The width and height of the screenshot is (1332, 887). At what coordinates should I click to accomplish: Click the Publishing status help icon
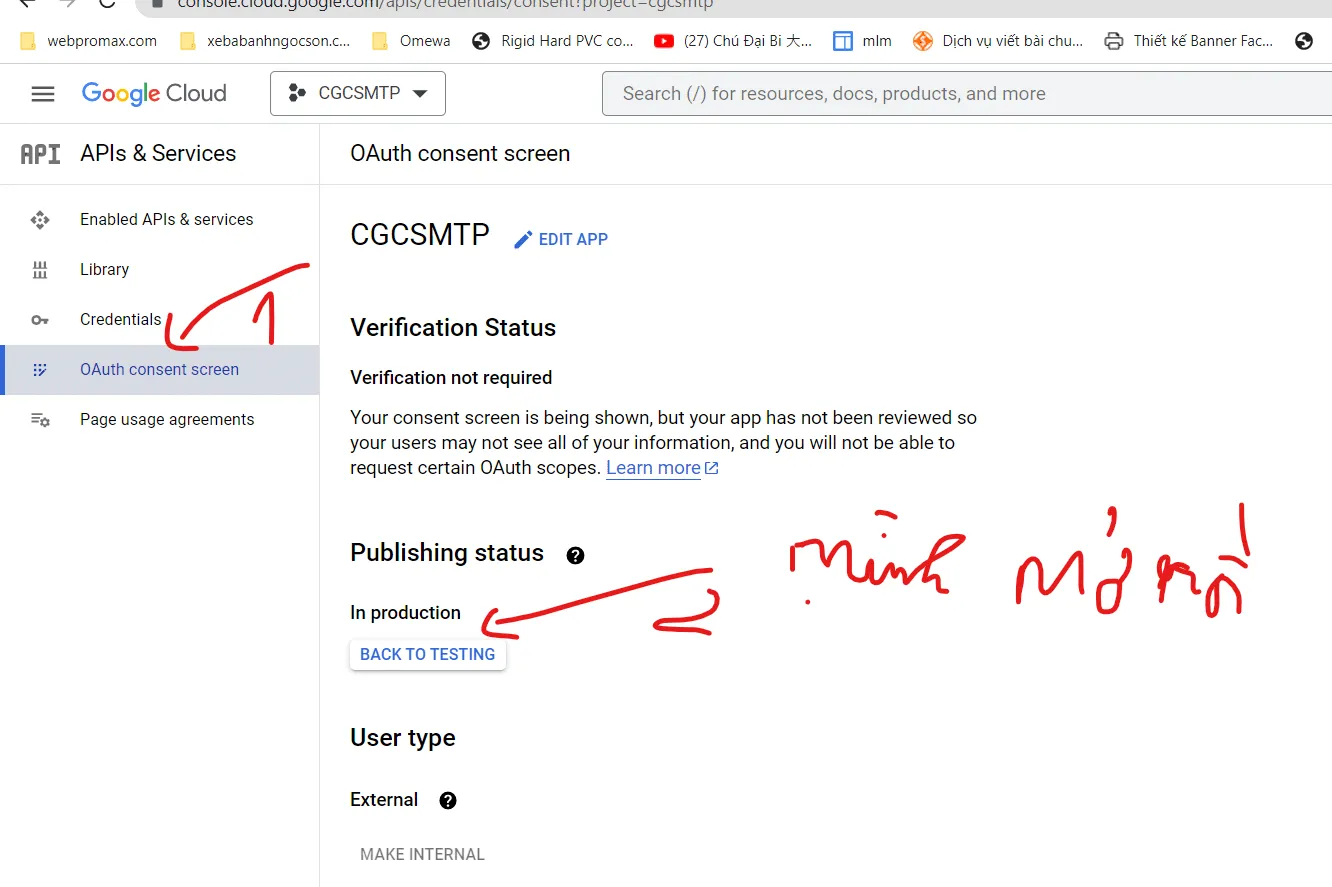point(575,556)
